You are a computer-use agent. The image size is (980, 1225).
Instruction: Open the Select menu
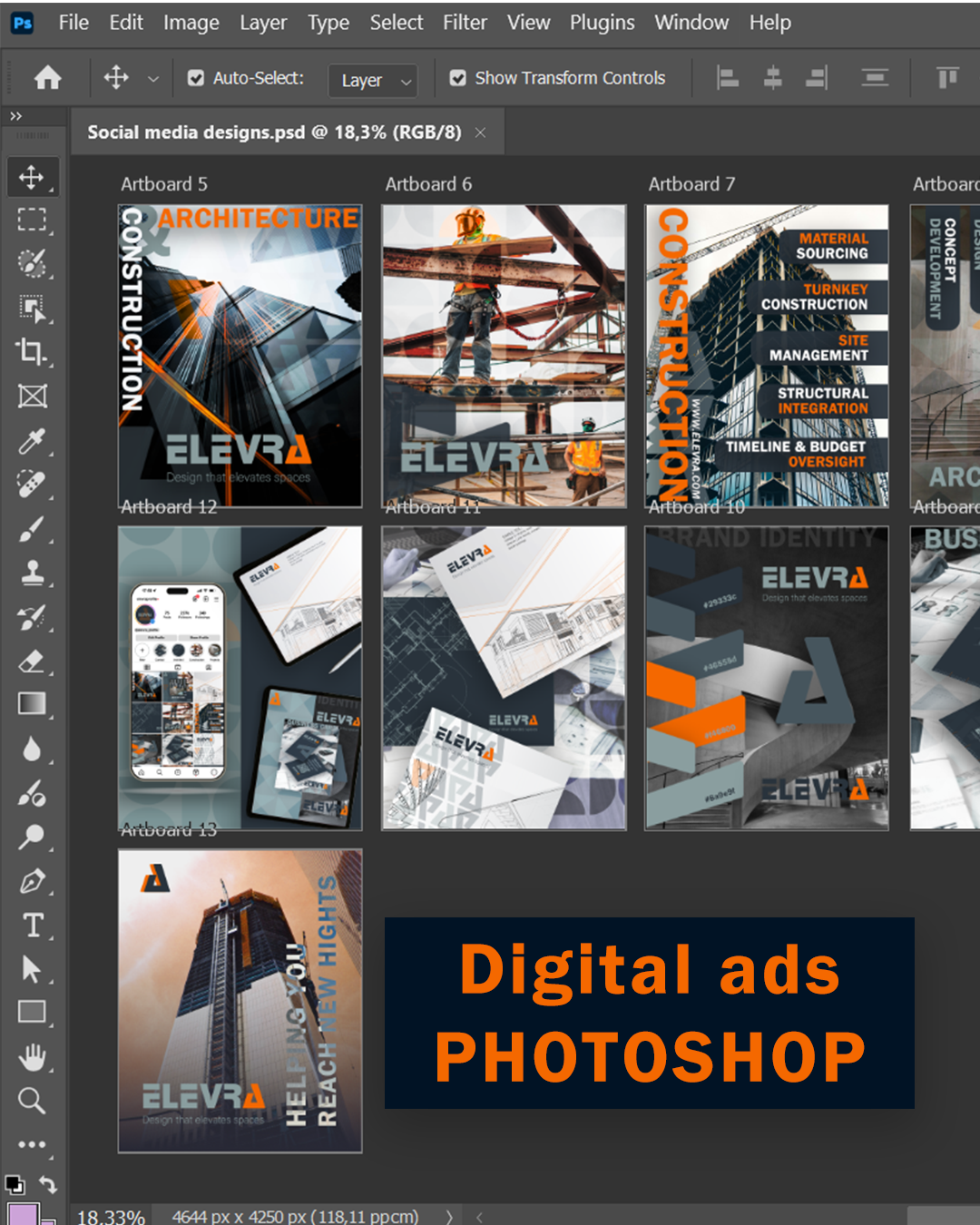point(397,23)
